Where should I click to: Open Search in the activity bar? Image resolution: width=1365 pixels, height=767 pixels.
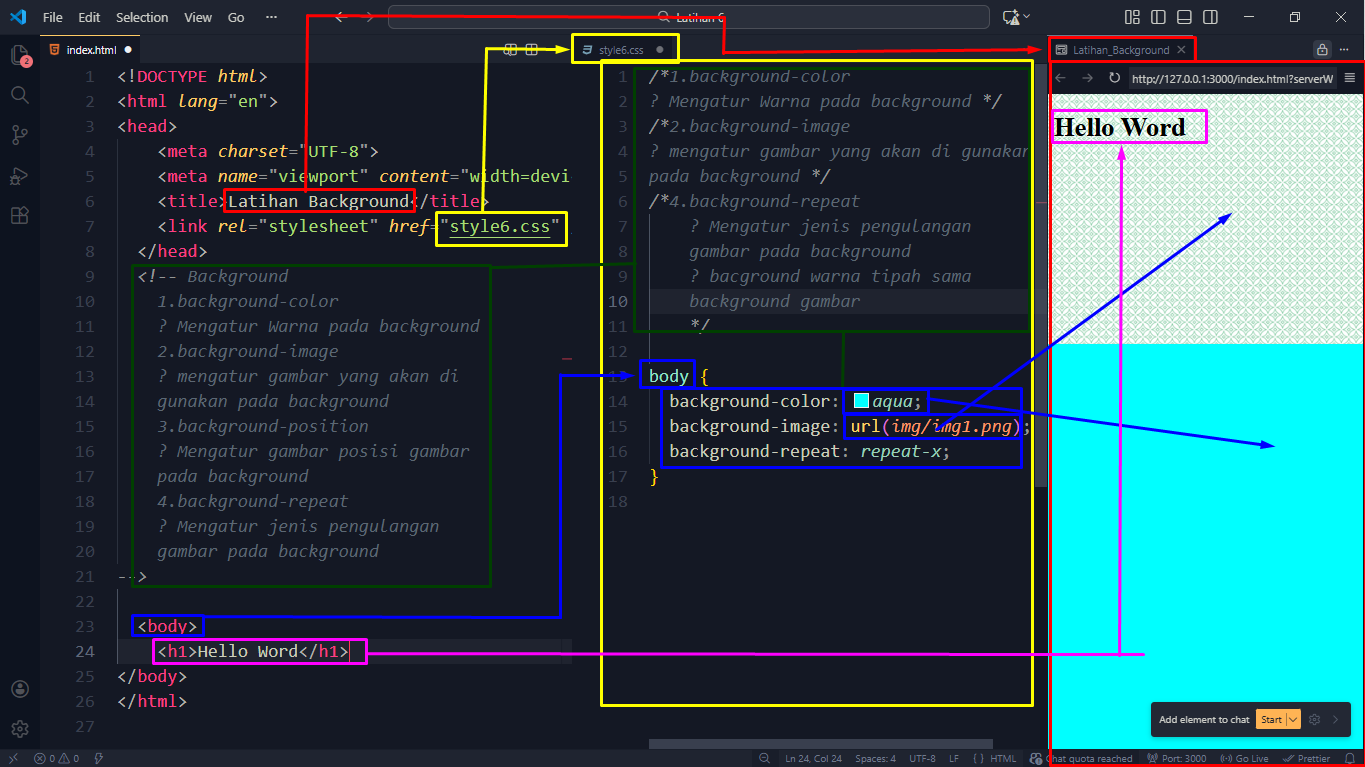tap(19, 95)
